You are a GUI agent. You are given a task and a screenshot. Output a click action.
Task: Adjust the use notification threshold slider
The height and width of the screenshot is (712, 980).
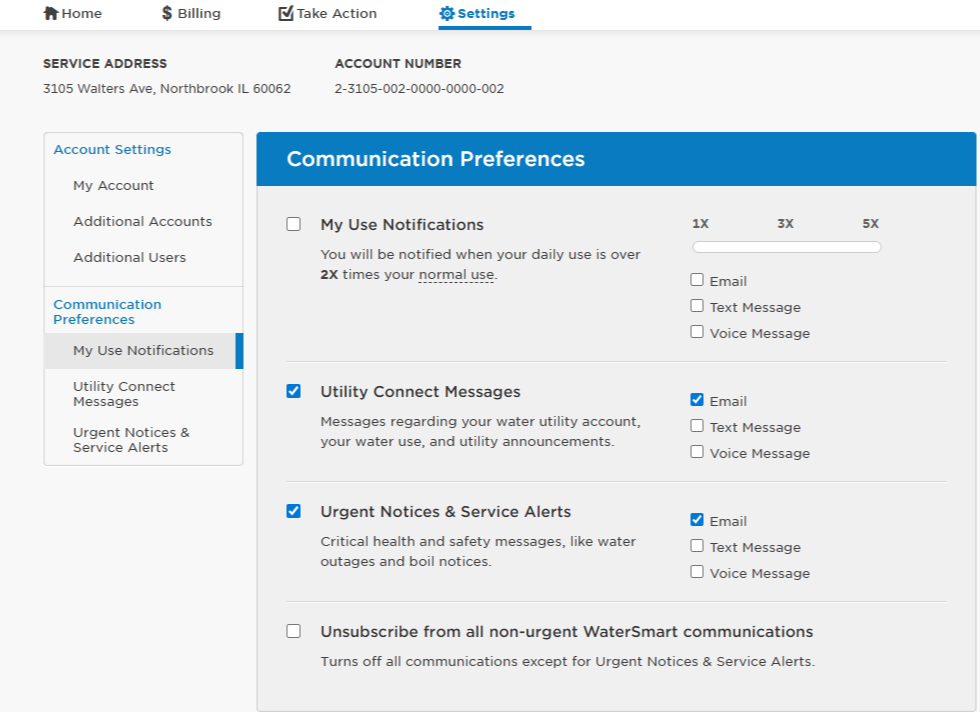[786, 246]
